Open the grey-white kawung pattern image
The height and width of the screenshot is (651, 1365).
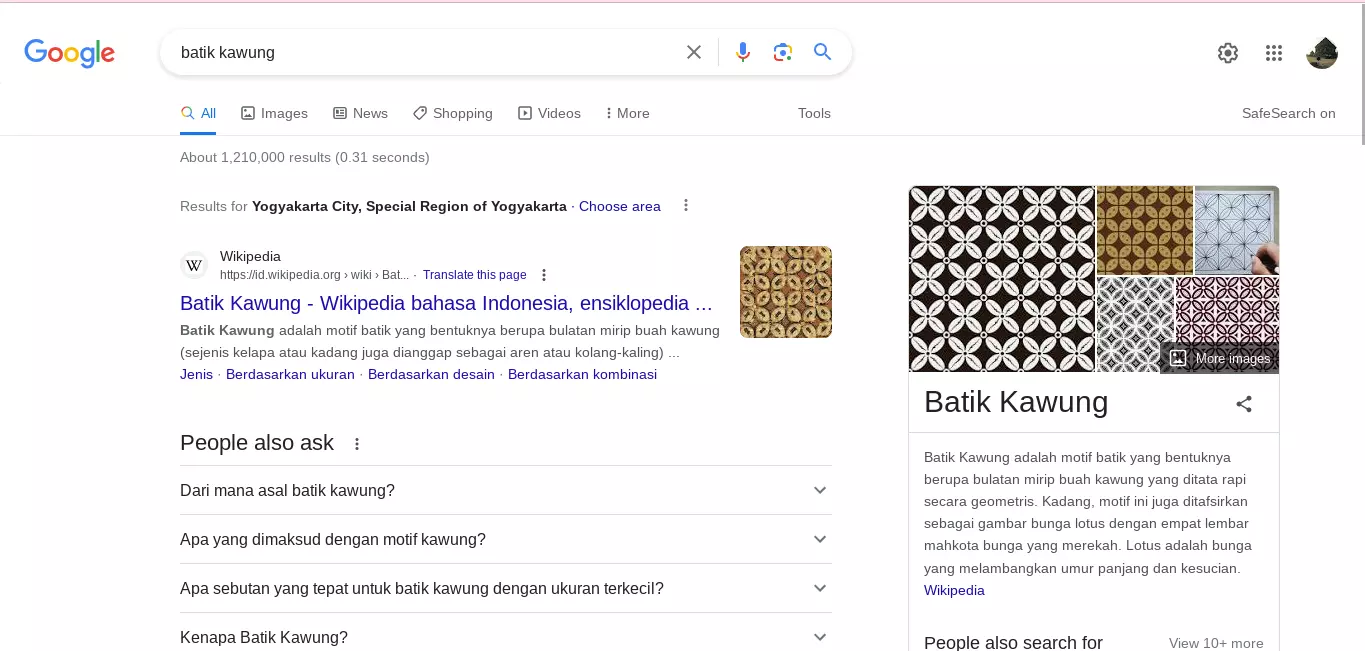(1135, 324)
